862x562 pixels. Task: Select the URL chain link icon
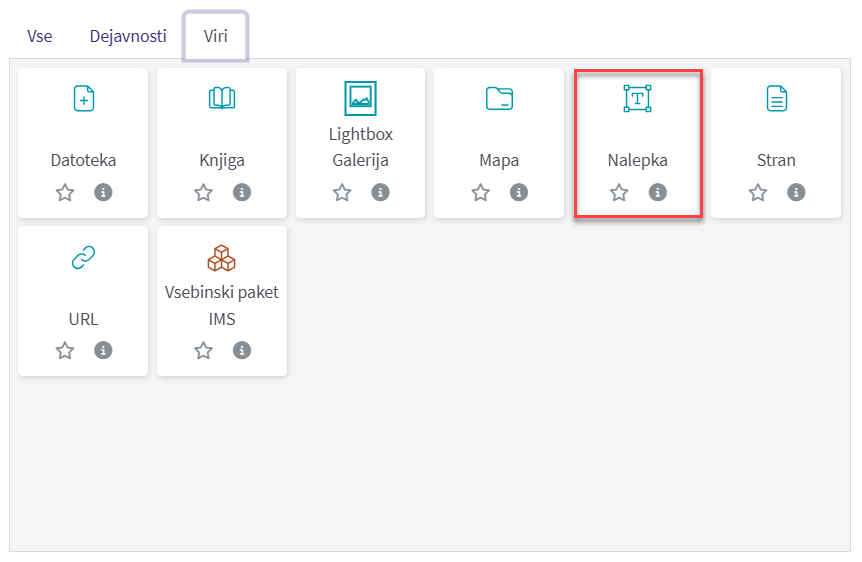83,258
